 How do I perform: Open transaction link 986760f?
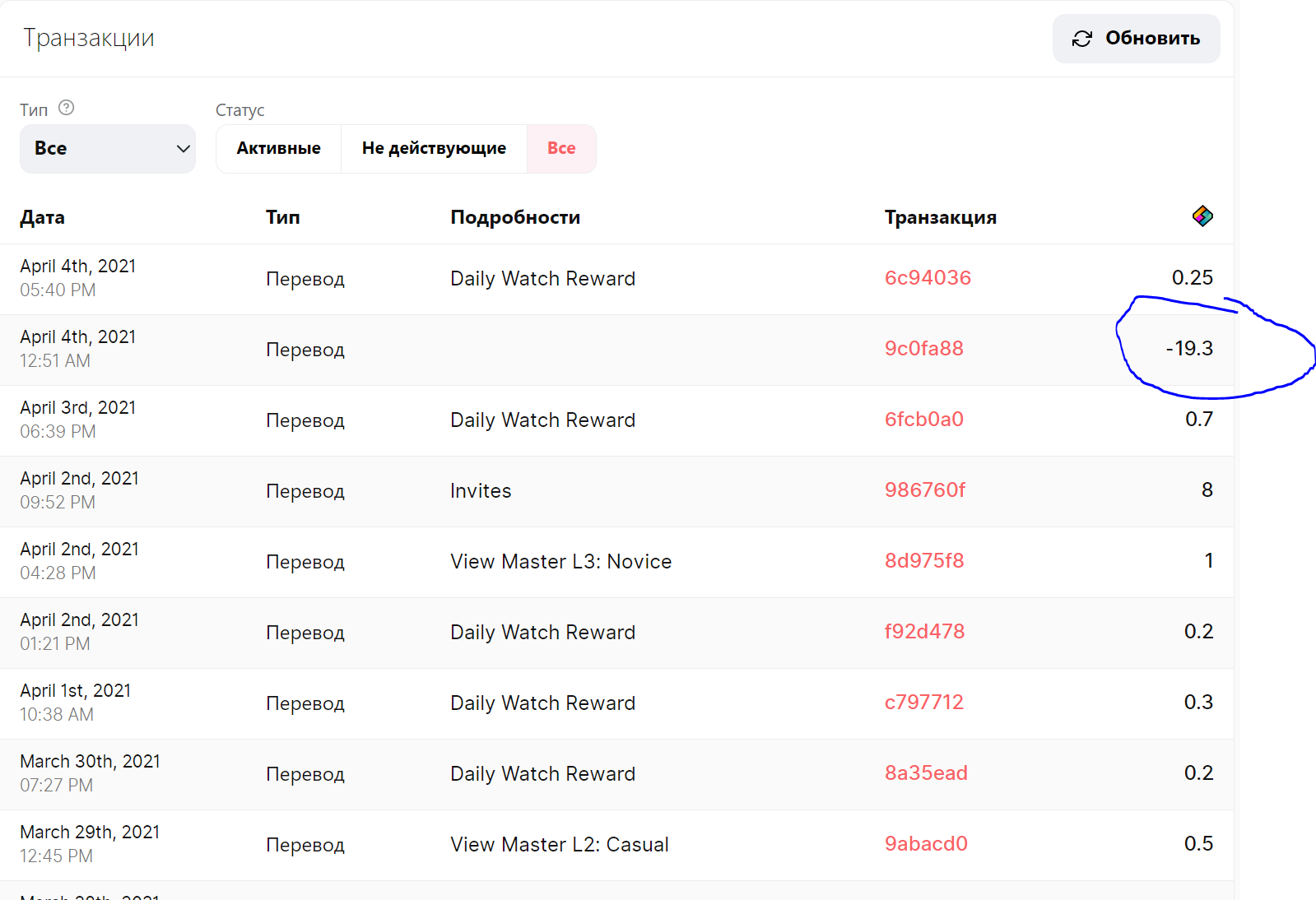925,490
